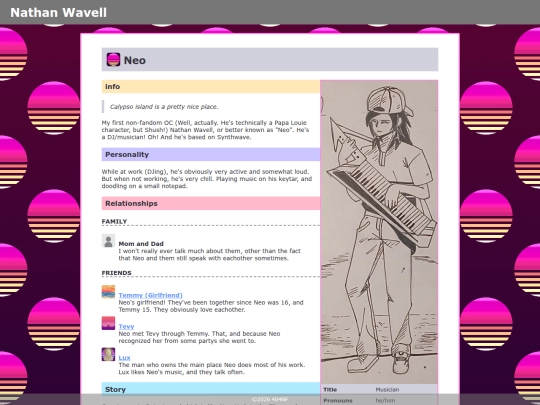Select the Info section header
Viewport: 540px width, 405px height.
coord(211,86)
